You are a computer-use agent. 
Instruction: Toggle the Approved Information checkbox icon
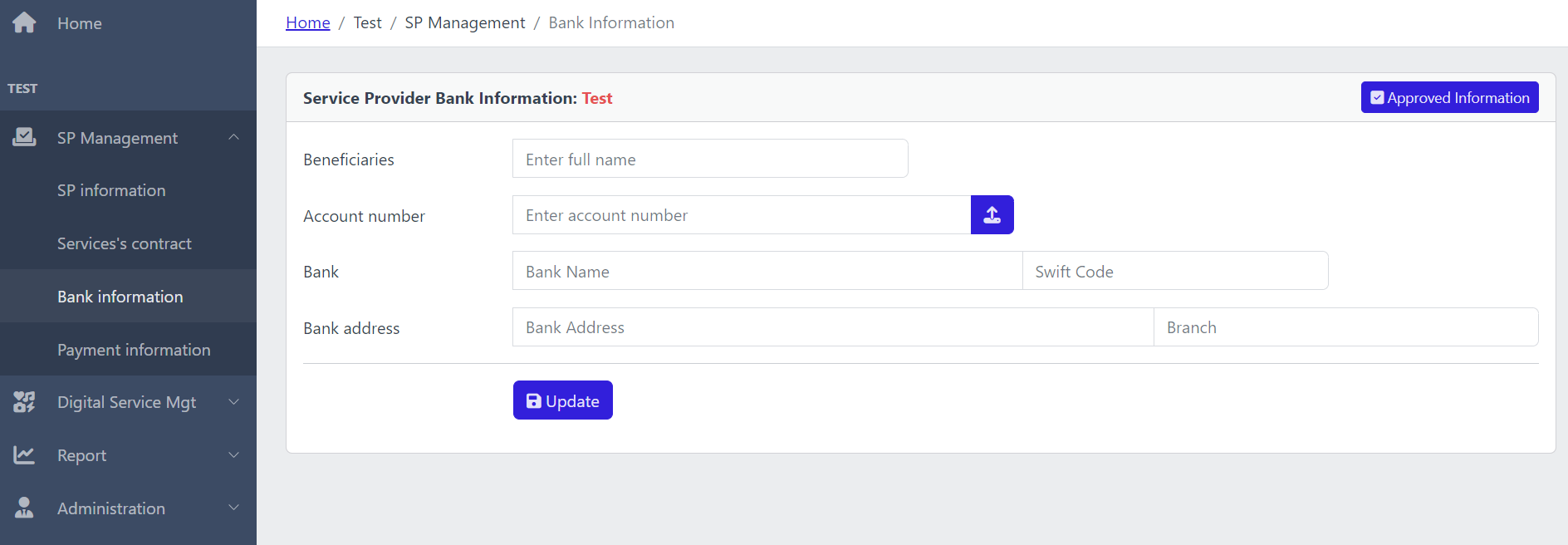coord(1377,98)
